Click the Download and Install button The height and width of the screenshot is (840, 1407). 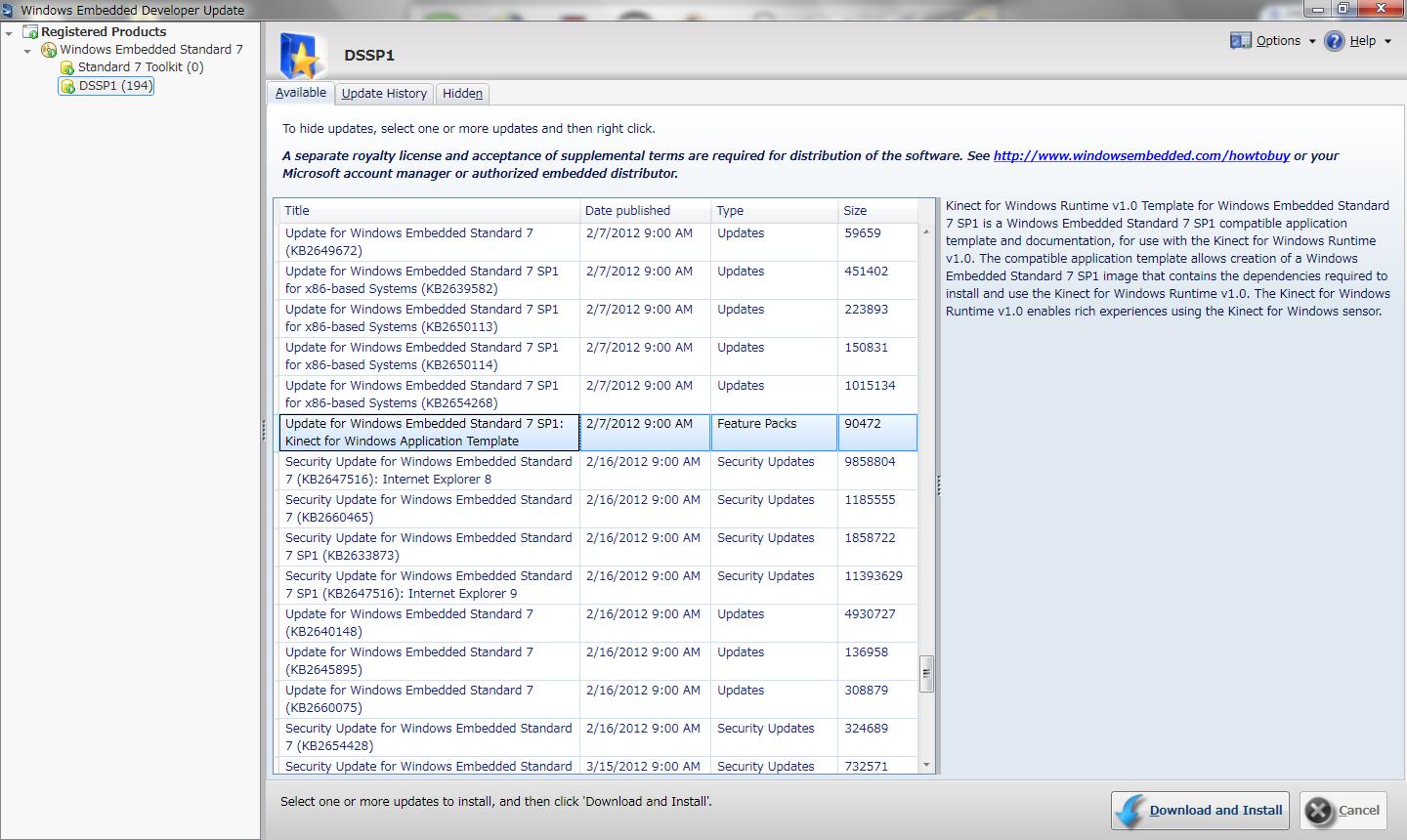tap(1200, 811)
